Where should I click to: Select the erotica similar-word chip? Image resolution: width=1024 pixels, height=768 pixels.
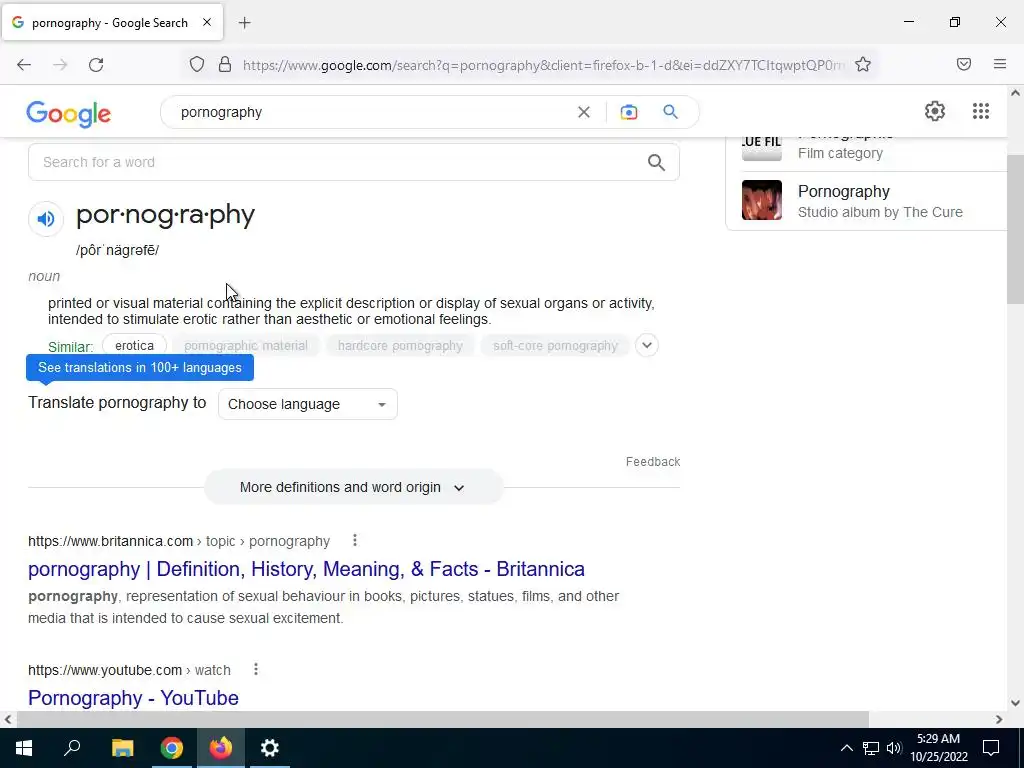click(135, 345)
